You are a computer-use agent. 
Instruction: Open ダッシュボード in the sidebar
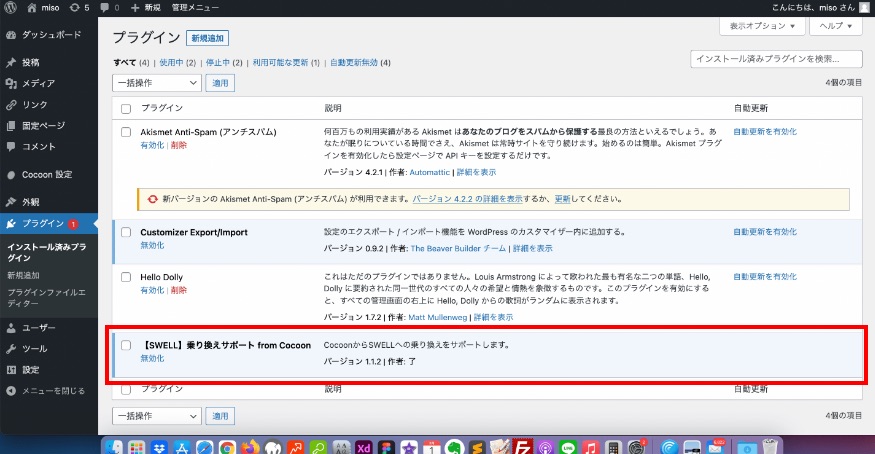49,35
